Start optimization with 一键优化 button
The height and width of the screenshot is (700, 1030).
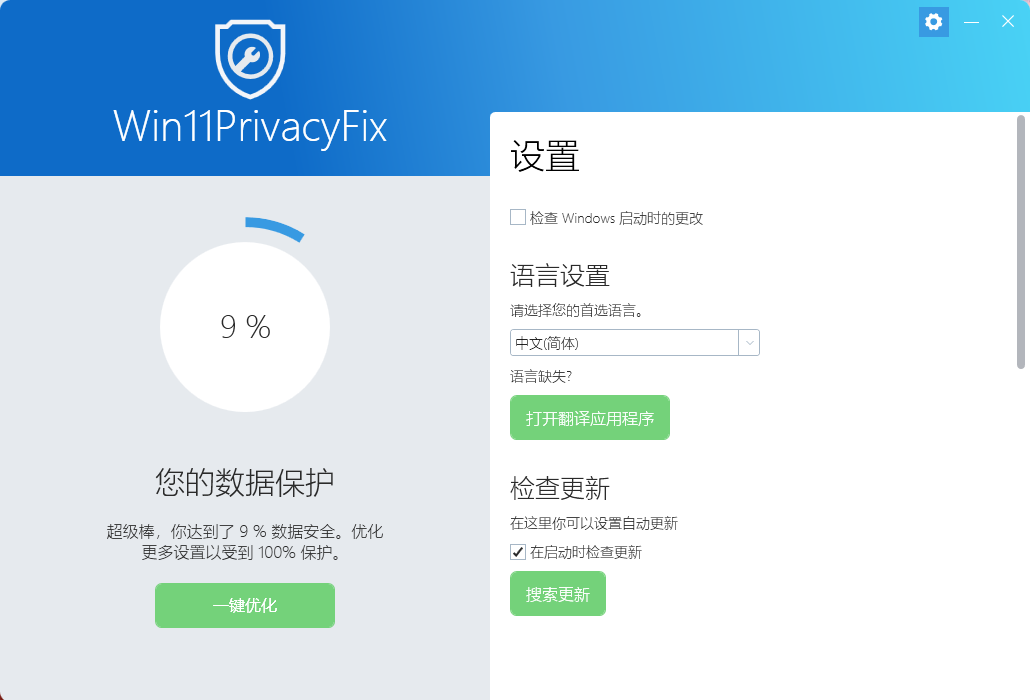coord(245,605)
